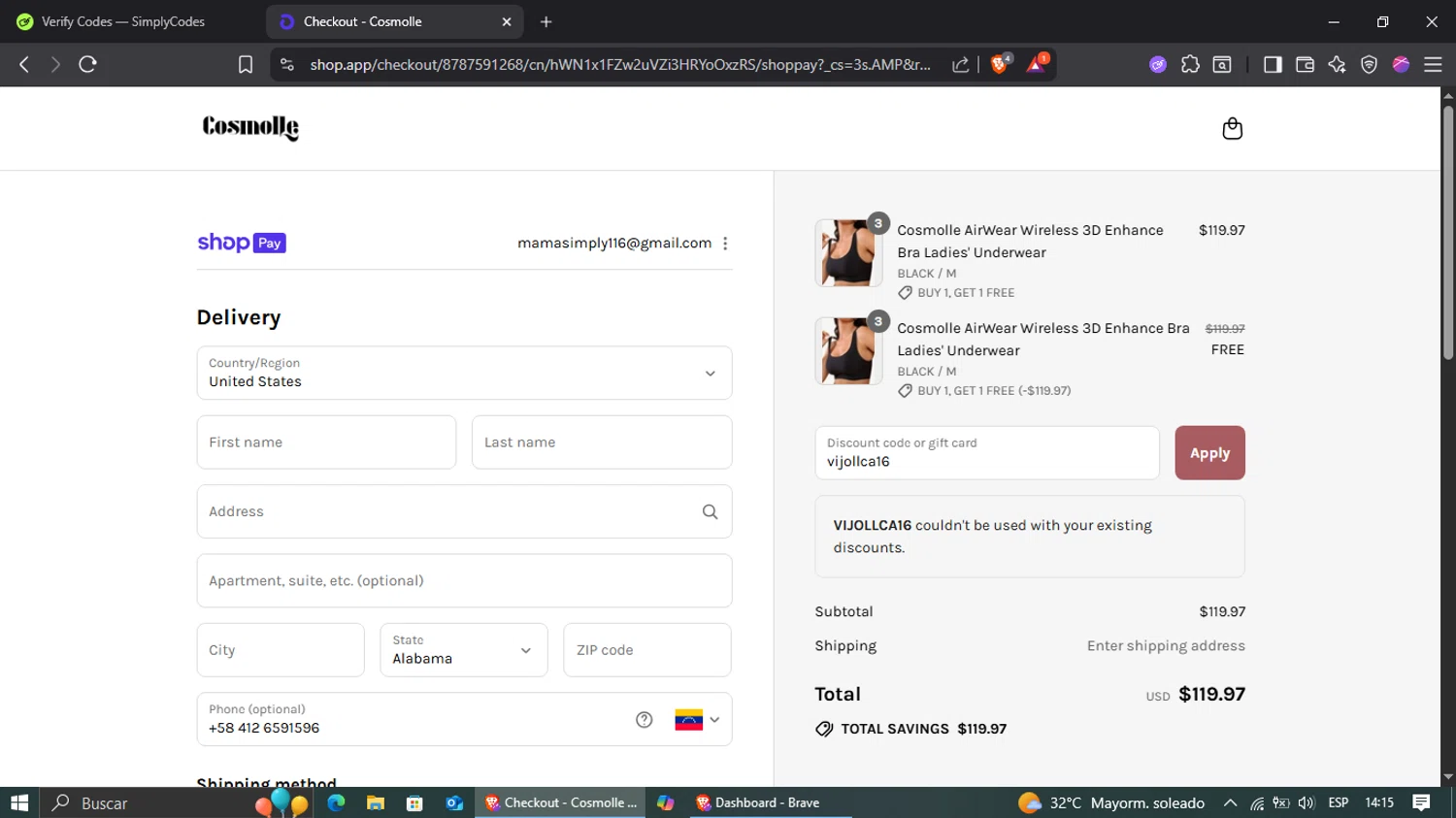Viewport: 1456px width, 818px height.
Task: Select the Checkout - Cosmolle browser tab
Action: (393, 21)
